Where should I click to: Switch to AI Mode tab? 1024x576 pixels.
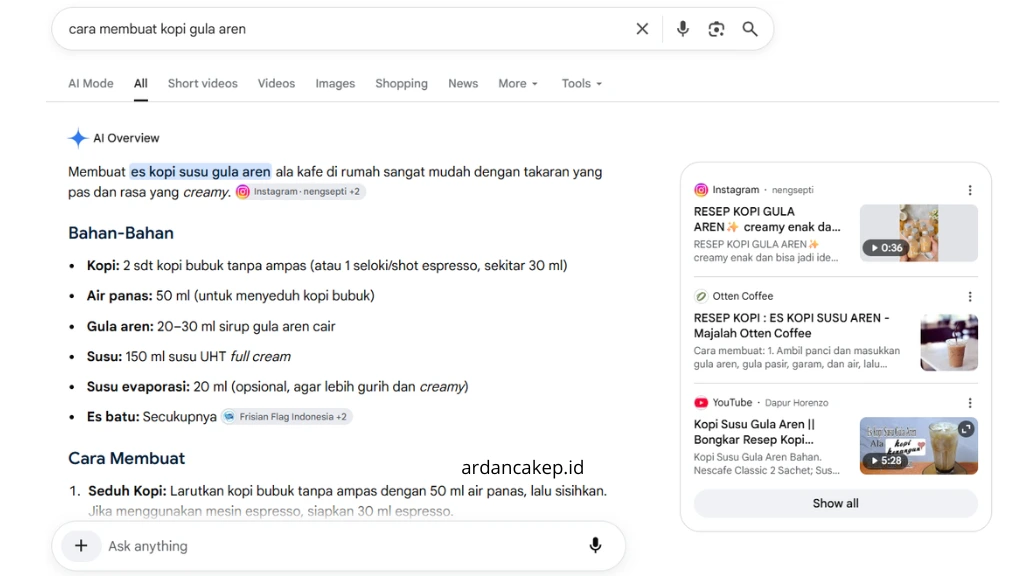[x=91, y=84]
